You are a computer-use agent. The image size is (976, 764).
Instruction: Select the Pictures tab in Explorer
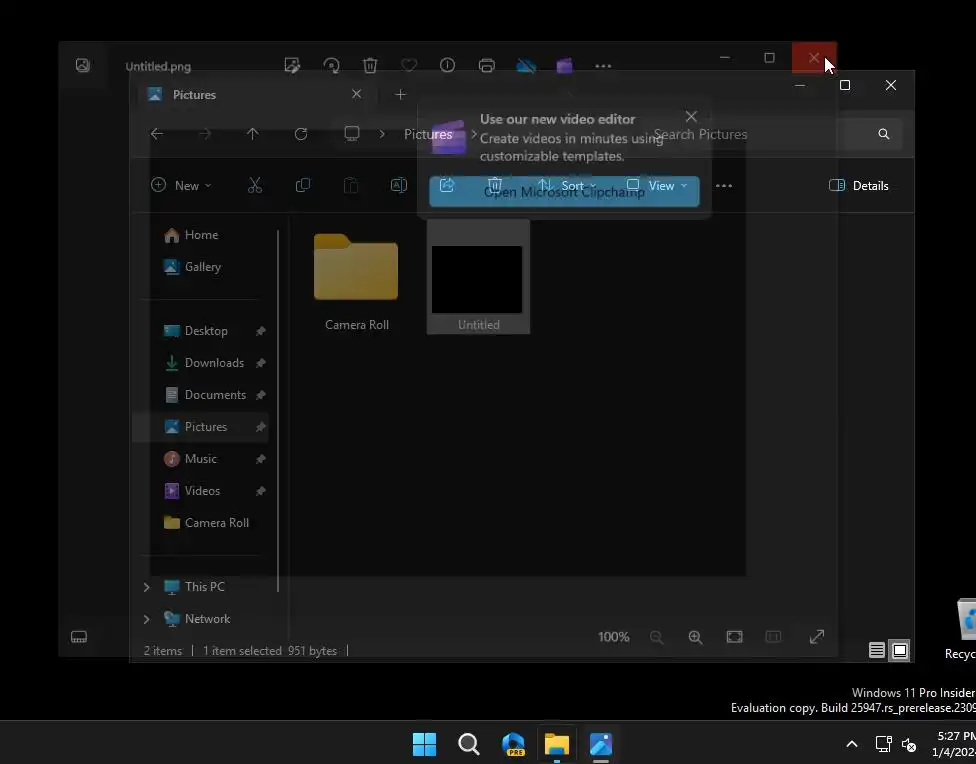pos(254,95)
